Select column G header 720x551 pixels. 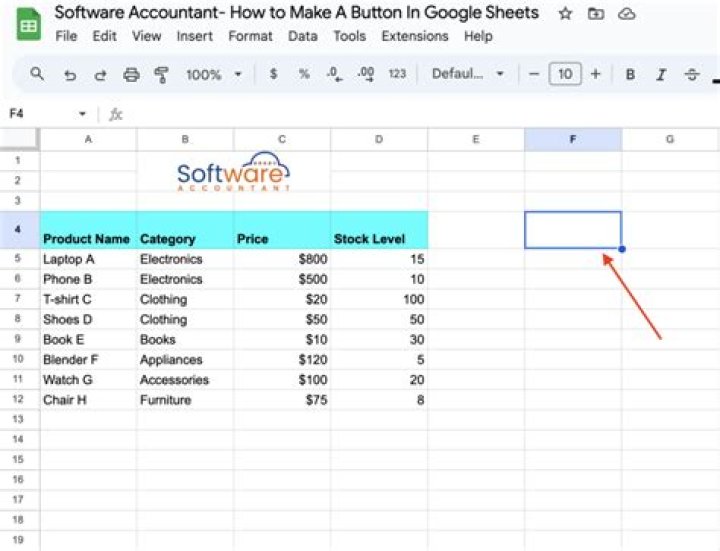(670, 140)
